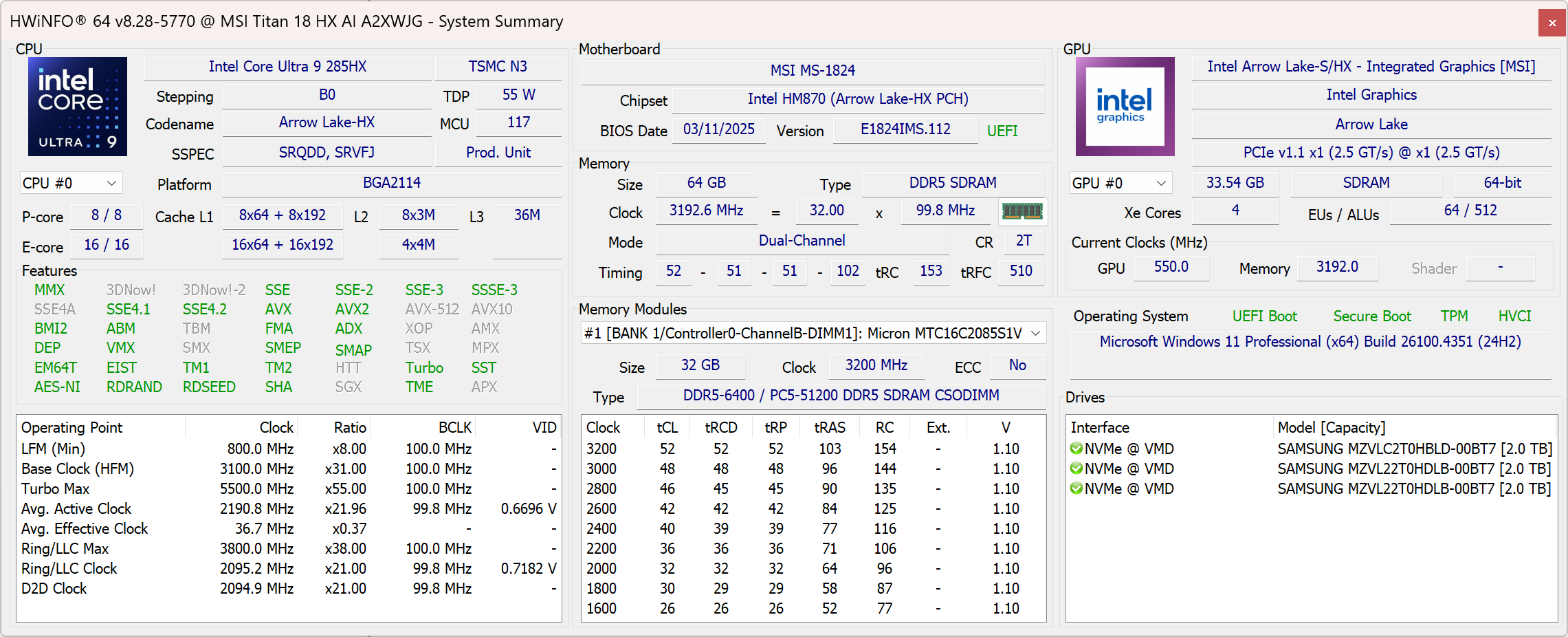The height and width of the screenshot is (637, 1568).
Task: Click the memory clock 3192.6 MHz value
Action: pos(707,210)
